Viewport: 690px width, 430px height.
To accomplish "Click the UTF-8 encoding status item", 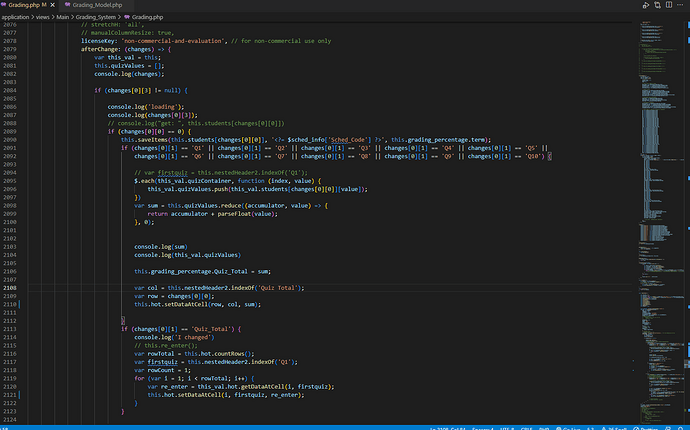I will 506,428.
